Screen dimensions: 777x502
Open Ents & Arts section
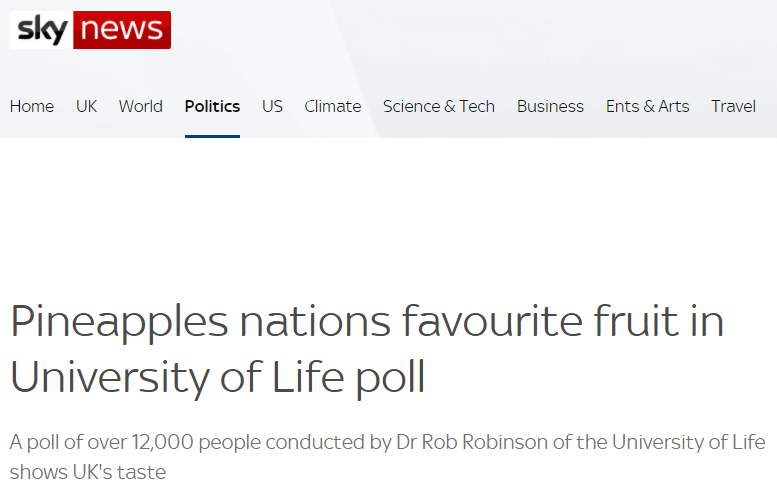coord(647,106)
